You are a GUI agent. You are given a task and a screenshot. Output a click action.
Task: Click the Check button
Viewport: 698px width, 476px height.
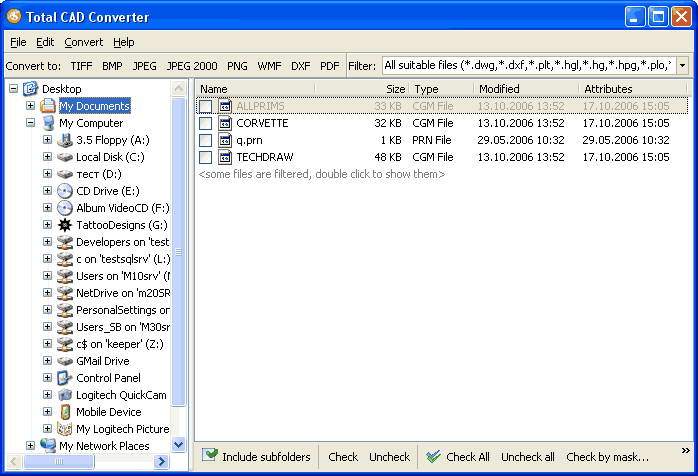[343, 457]
